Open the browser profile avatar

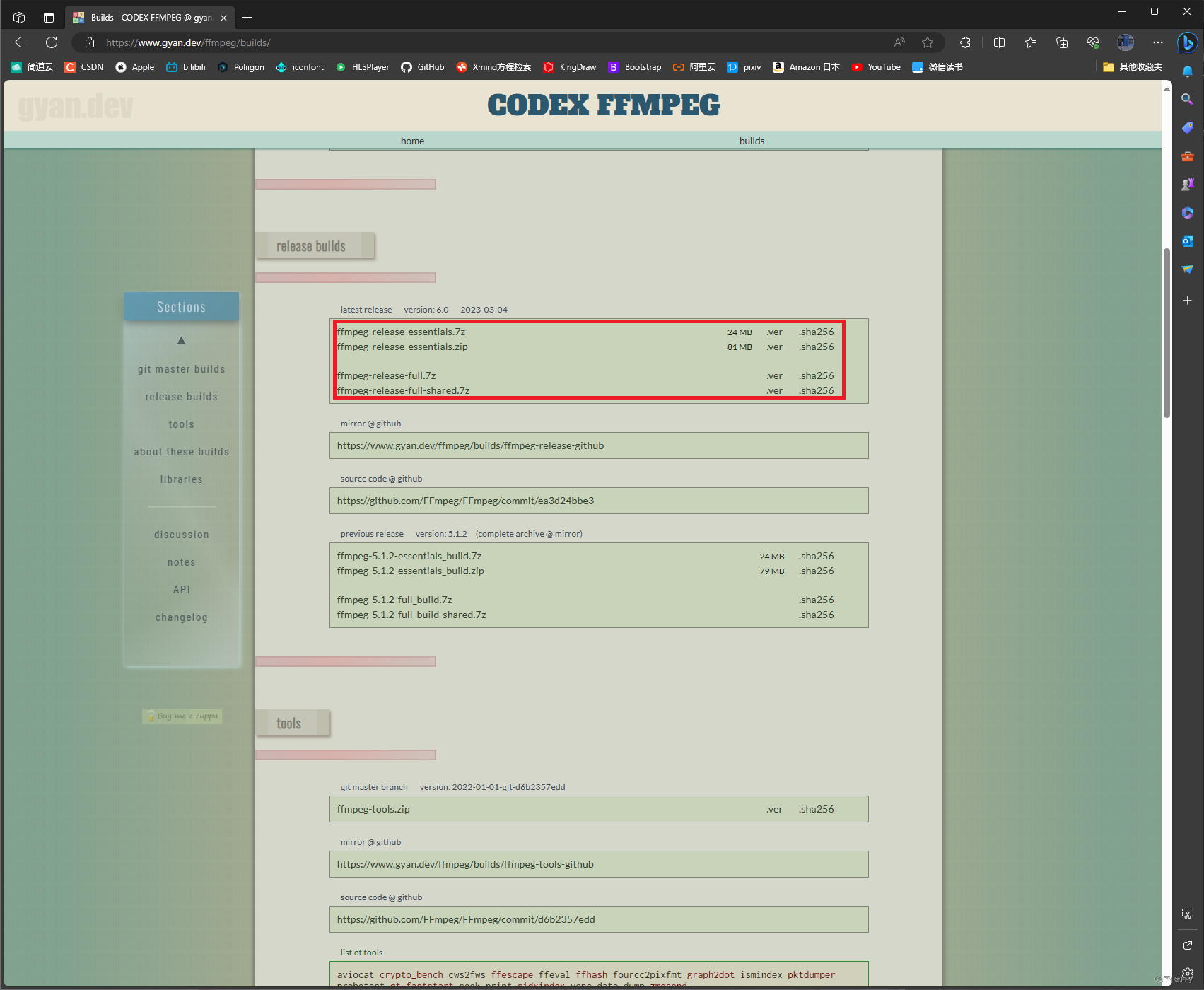pos(1126,42)
